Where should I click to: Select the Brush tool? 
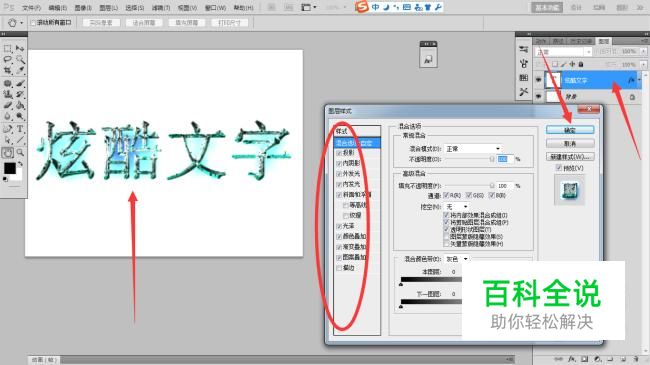click(x=20, y=83)
